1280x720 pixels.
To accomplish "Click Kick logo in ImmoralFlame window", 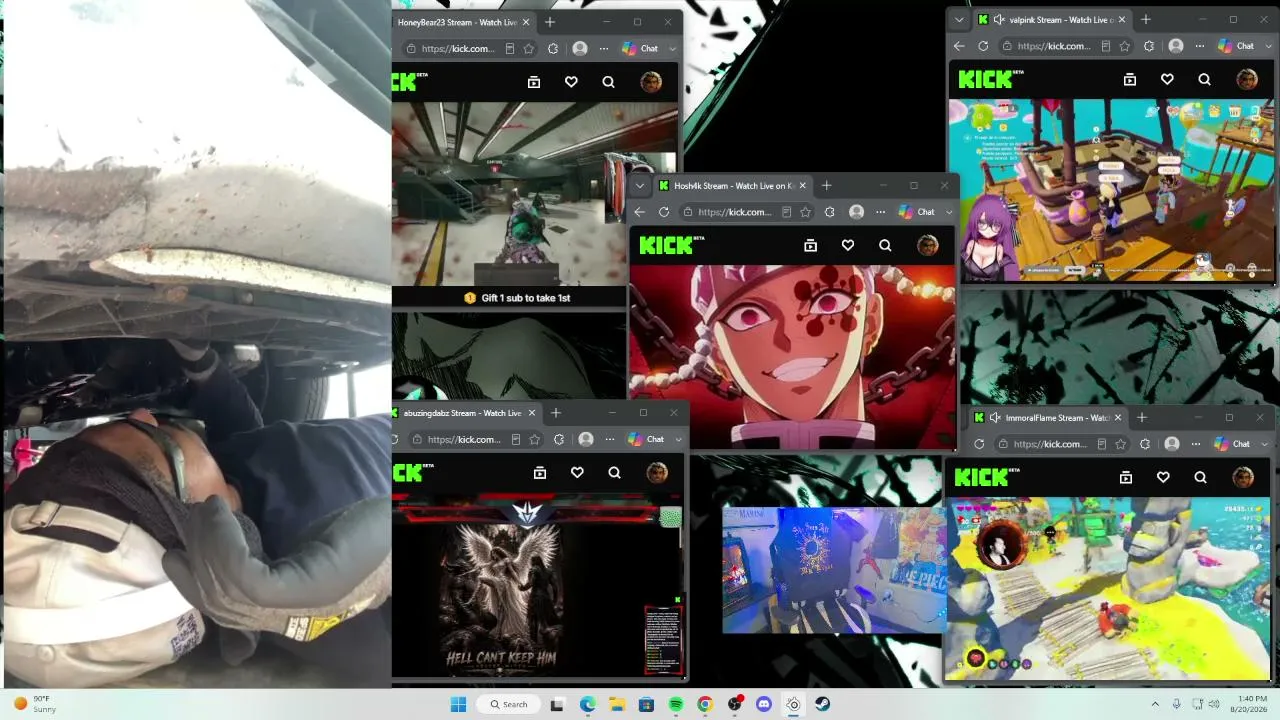I will 987,477.
